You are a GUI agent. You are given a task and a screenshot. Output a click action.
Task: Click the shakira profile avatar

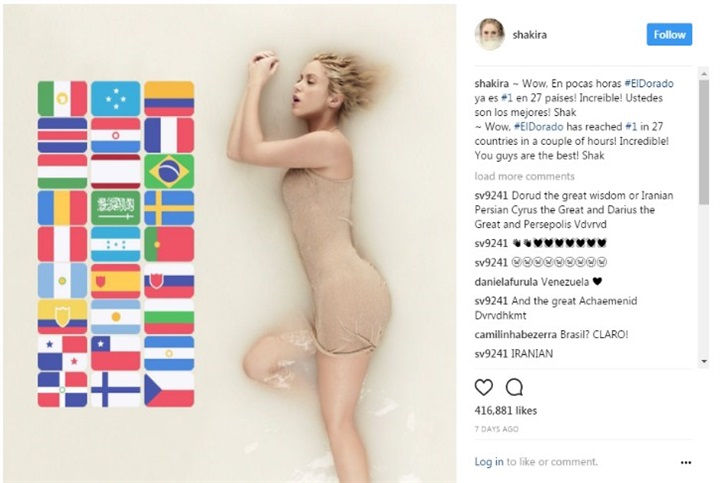point(489,34)
